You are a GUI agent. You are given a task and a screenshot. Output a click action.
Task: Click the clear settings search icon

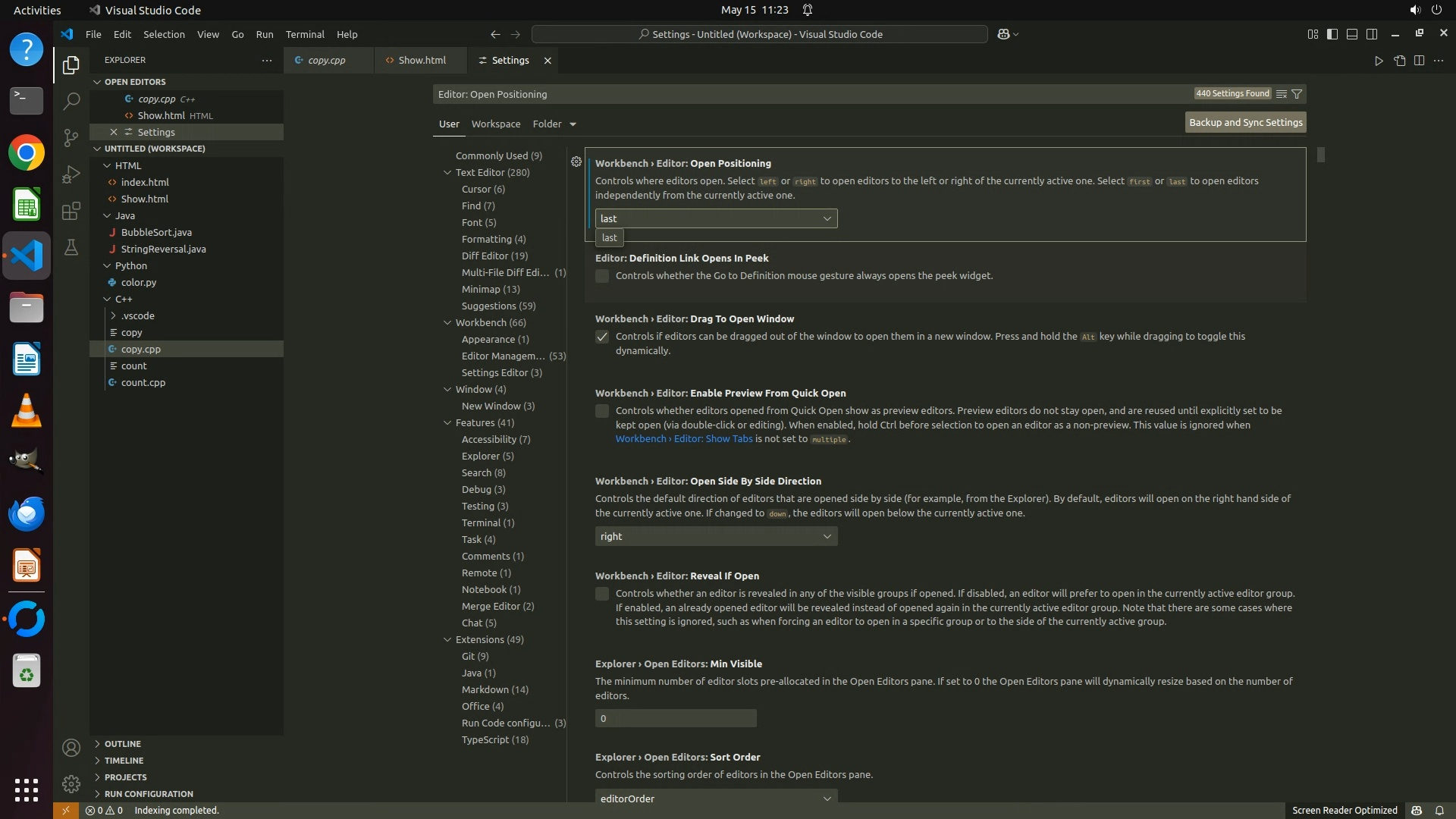pos(1281,94)
